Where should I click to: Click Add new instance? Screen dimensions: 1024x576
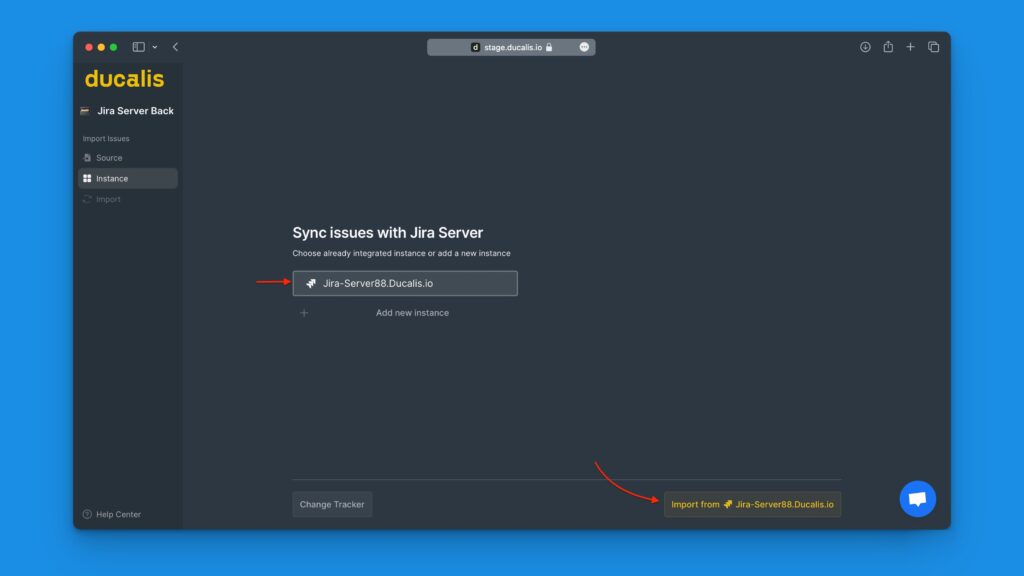pyautogui.click(x=412, y=313)
